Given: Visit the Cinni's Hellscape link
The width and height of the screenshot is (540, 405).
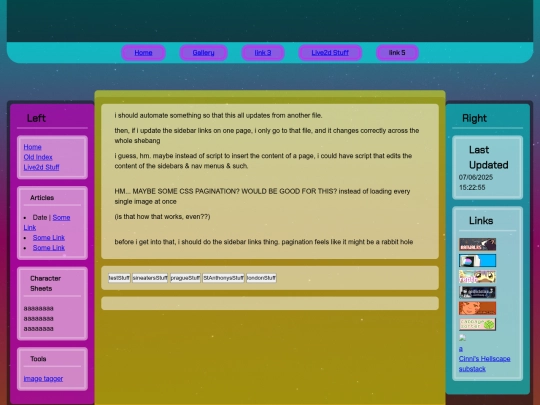Looking at the screenshot, I should coord(485,359).
